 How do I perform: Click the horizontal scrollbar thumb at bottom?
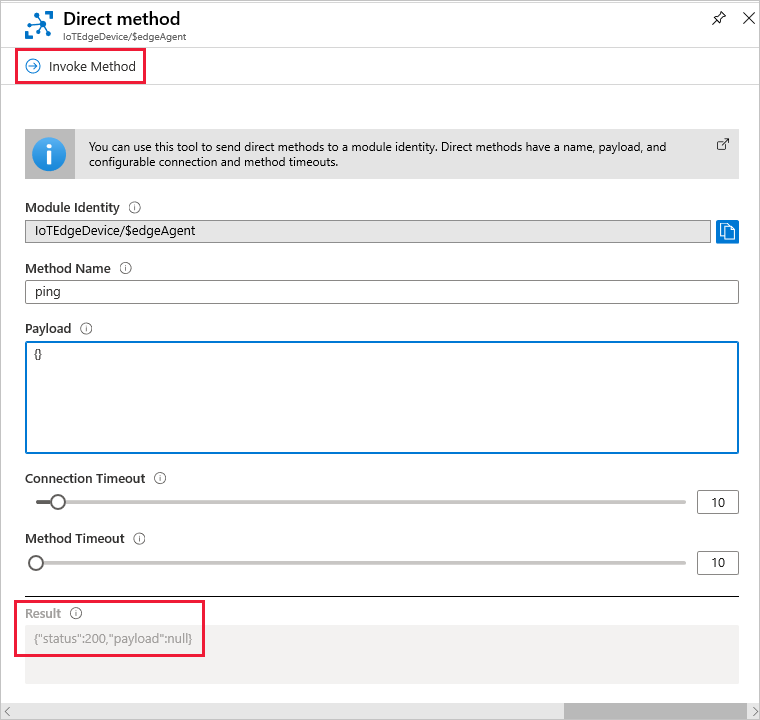(x=656, y=711)
